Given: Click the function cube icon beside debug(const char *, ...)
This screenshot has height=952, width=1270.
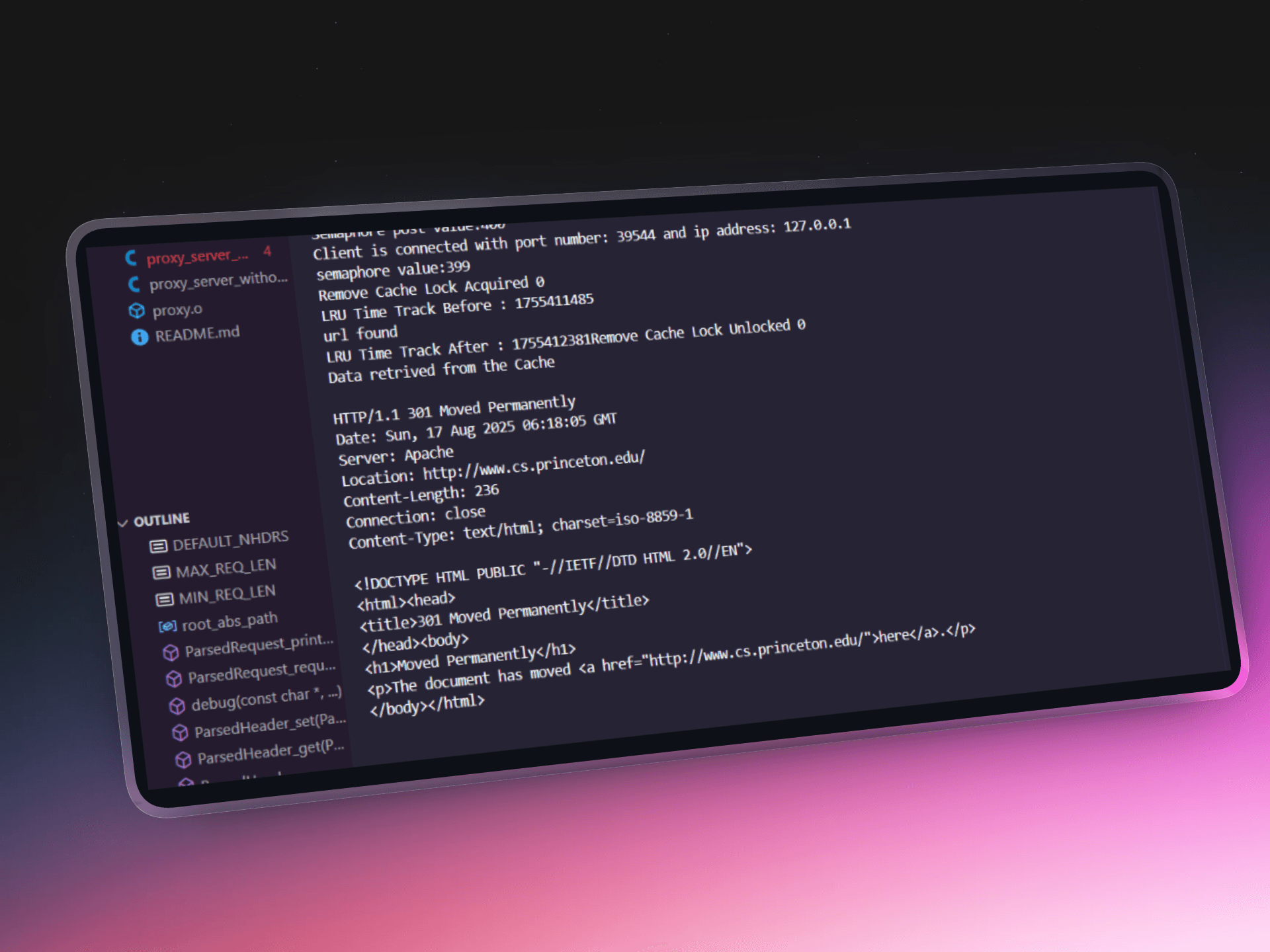Looking at the screenshot, I should pyautogui.click(x=177, y=706).
